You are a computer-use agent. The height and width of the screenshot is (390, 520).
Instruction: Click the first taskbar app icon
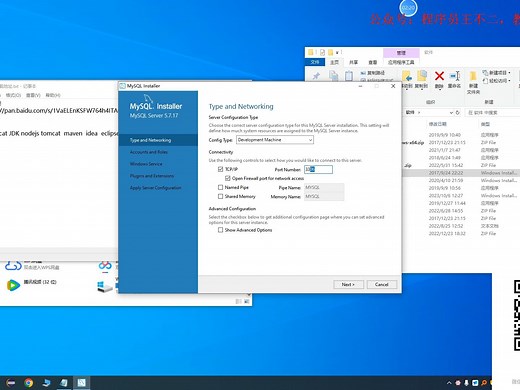coord(11,383)
